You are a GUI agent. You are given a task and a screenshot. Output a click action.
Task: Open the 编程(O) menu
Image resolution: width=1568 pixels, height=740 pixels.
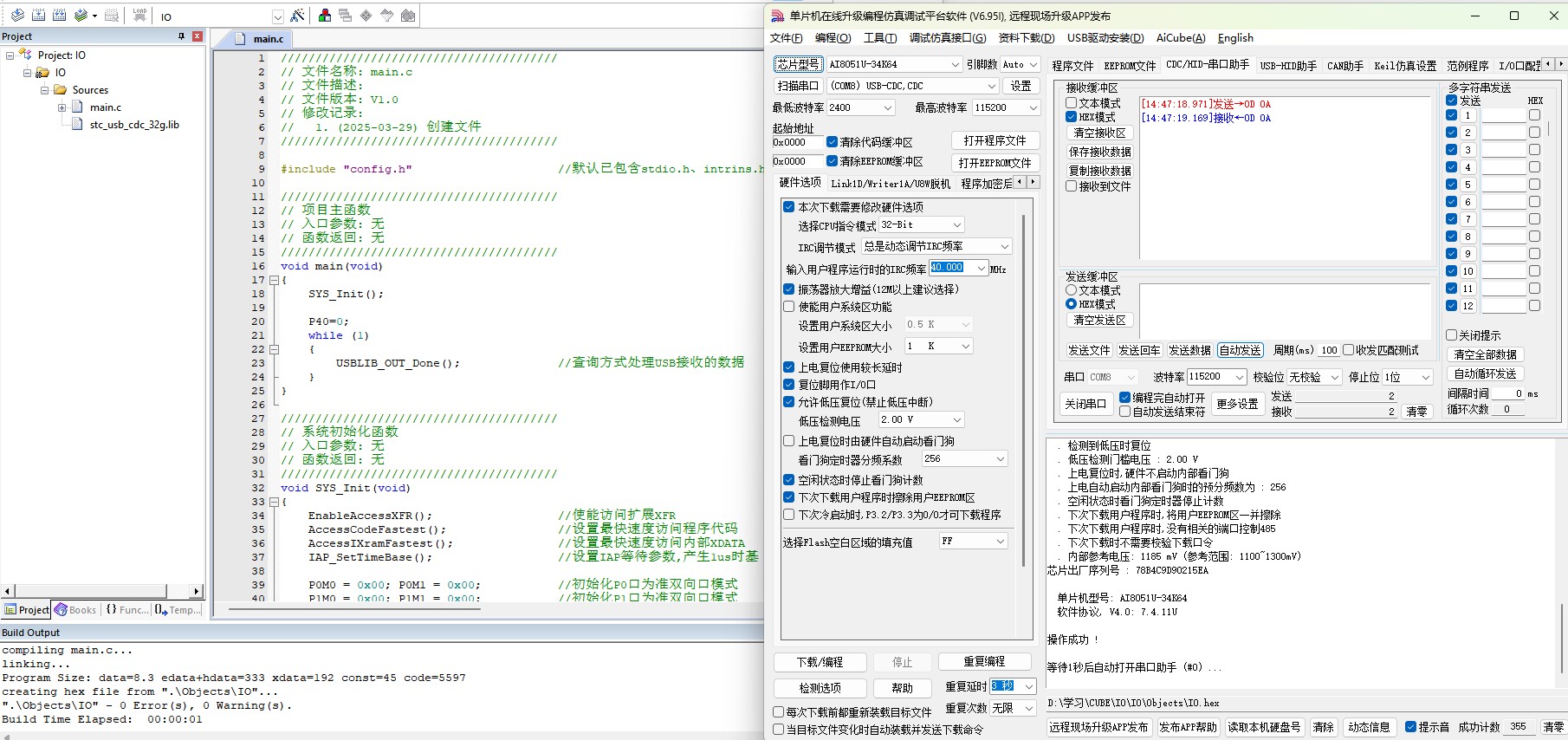click(x=833, y=38)
